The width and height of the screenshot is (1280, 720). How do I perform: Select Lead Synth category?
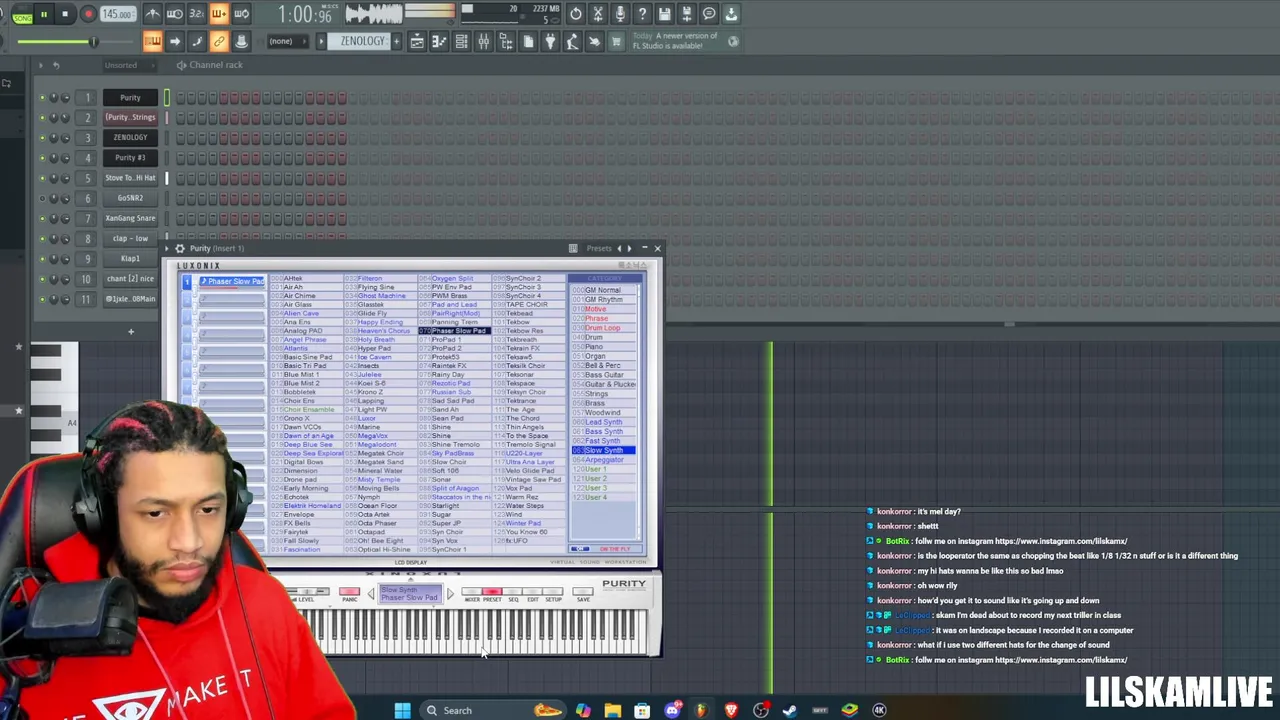pos(603,422)
